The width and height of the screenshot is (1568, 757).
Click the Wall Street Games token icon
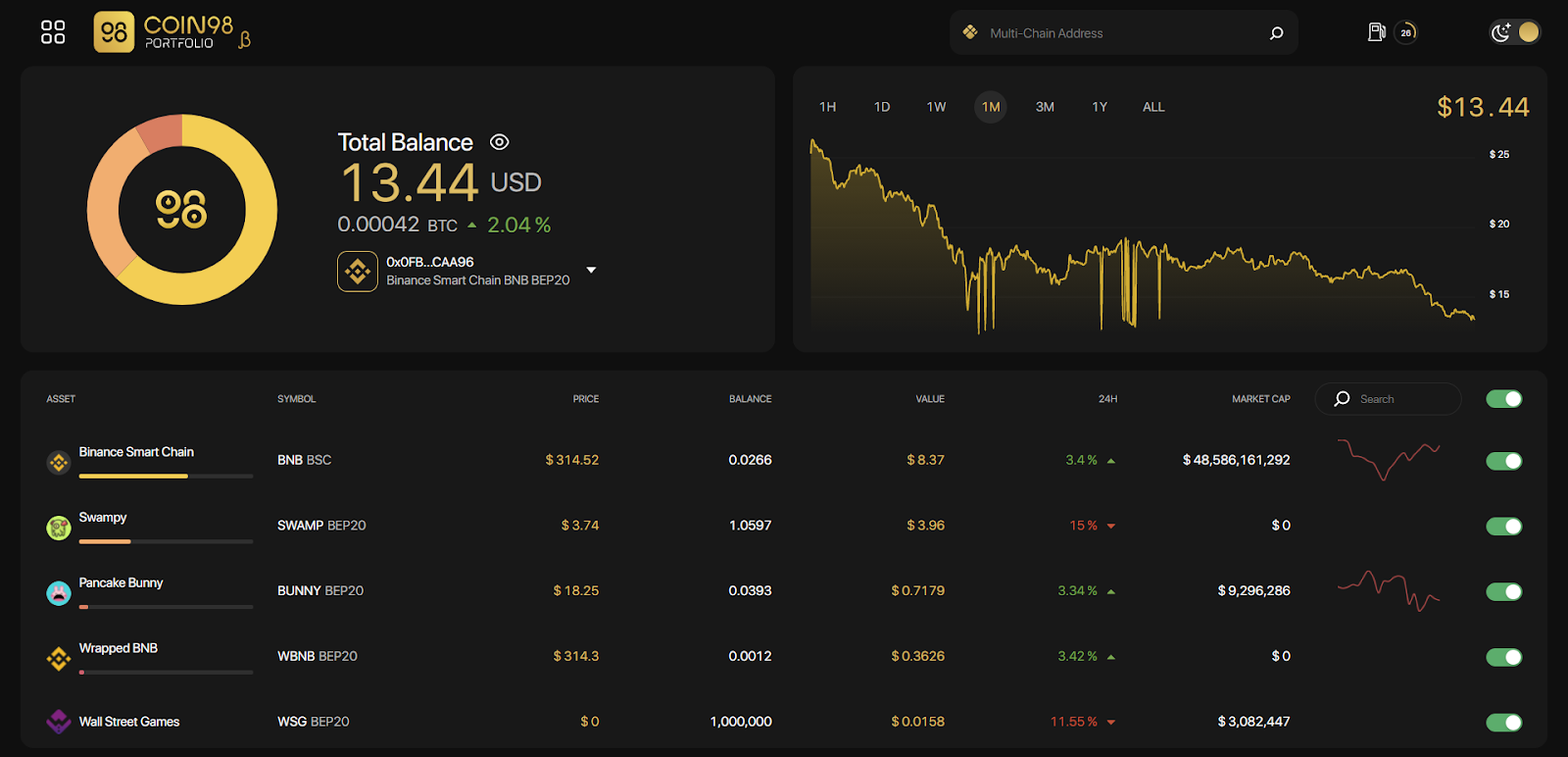(59, 723)
